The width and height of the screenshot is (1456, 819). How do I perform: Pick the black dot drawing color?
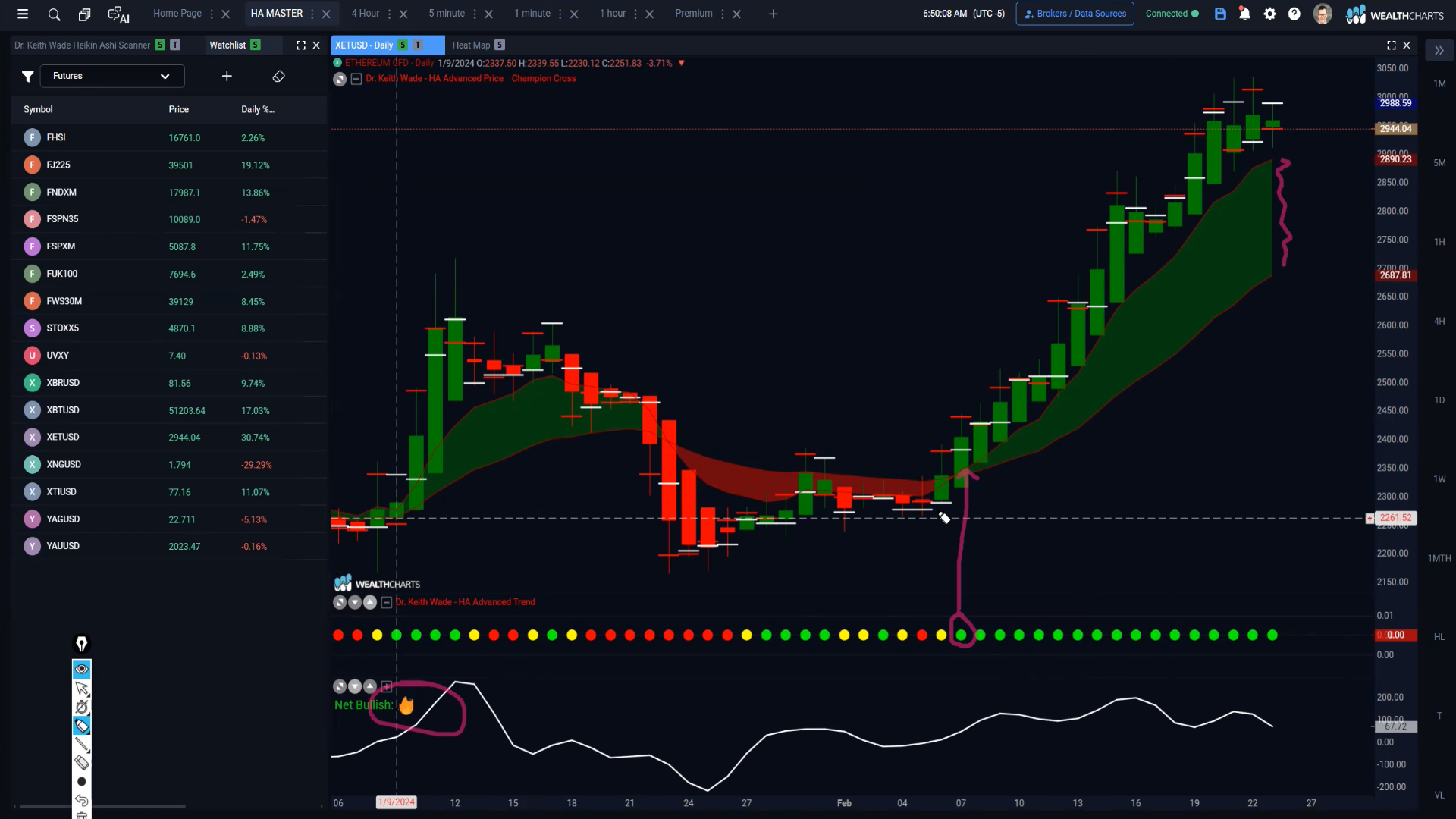click(82, 782)
